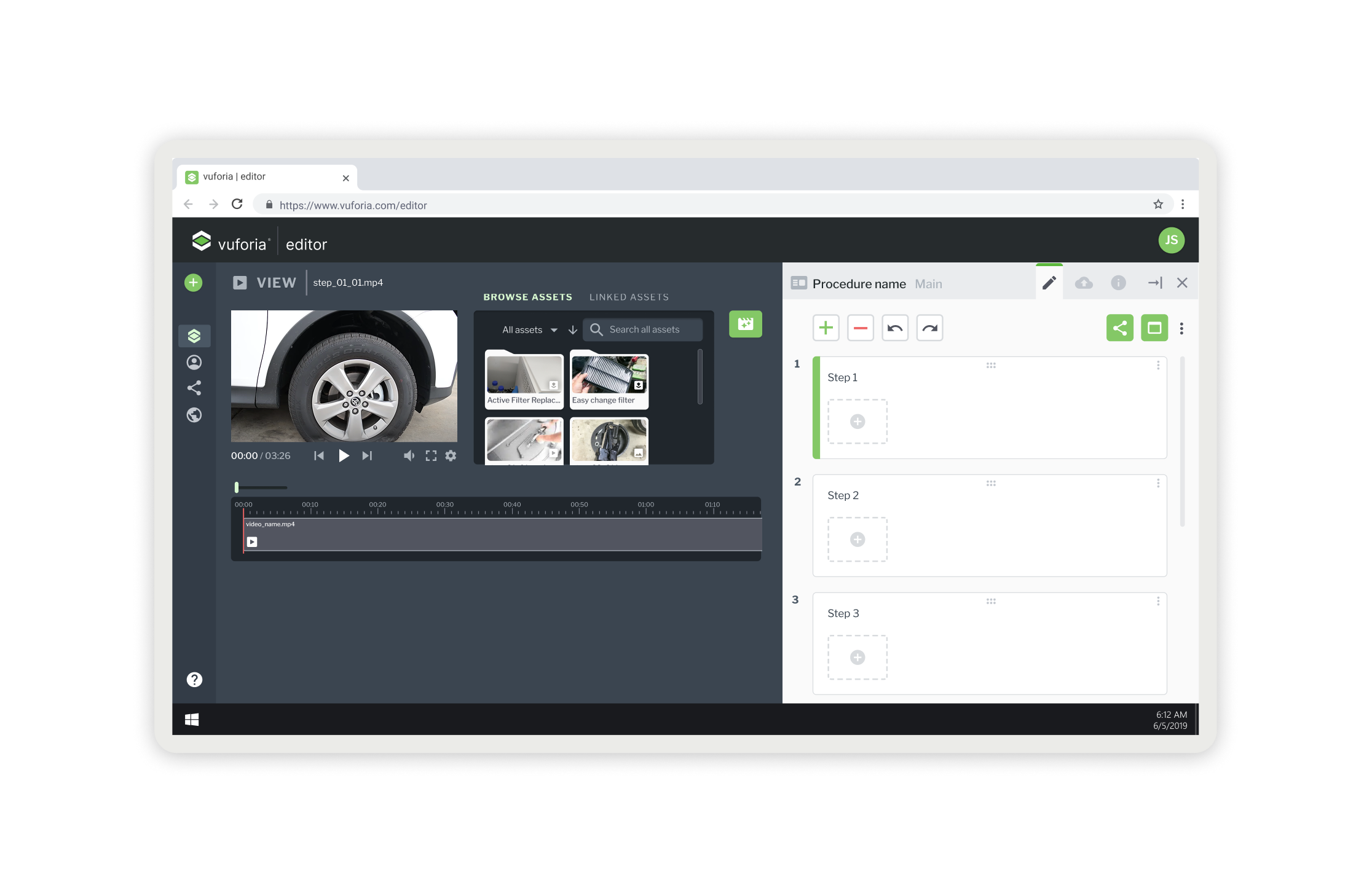This screenshot has height=893, width=1372.
Task: Click the green share procedure button
Action: tap(1119, 328)
